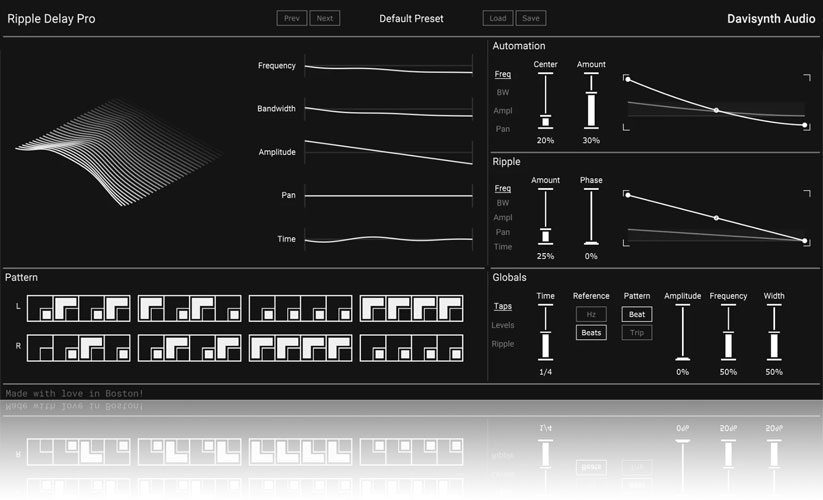Set Reference to Beats
This screenshot has width=823, height=500.
pyautogui.click(x=591, y=333)
